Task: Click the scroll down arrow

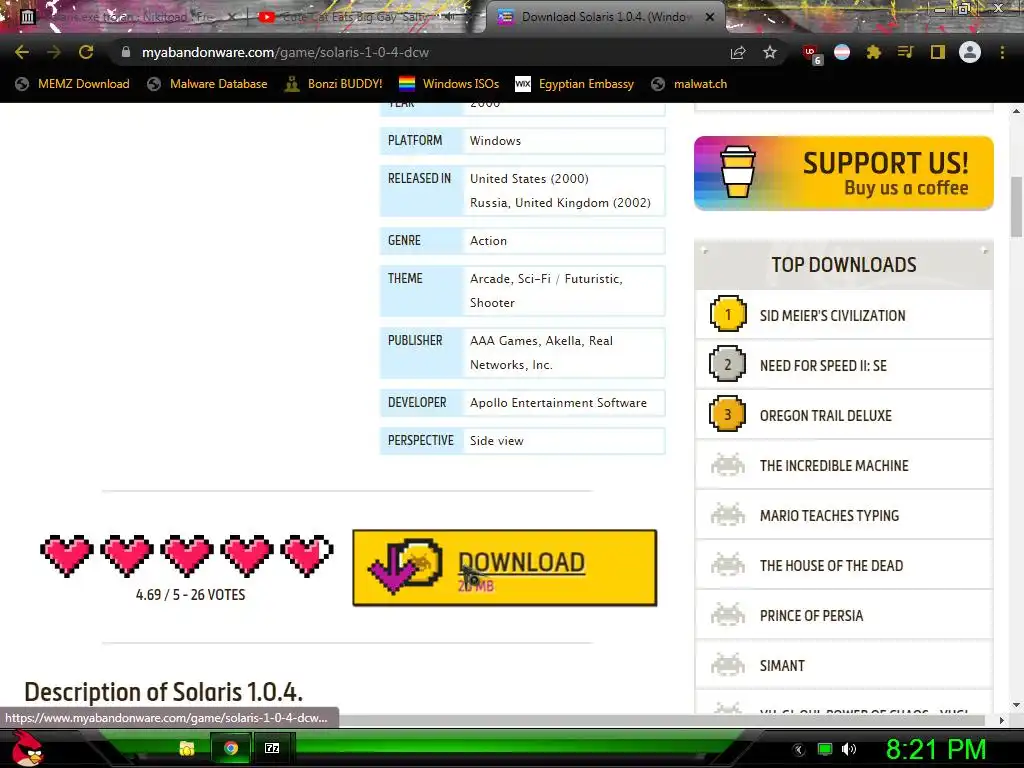Action: coord(1016,705)
